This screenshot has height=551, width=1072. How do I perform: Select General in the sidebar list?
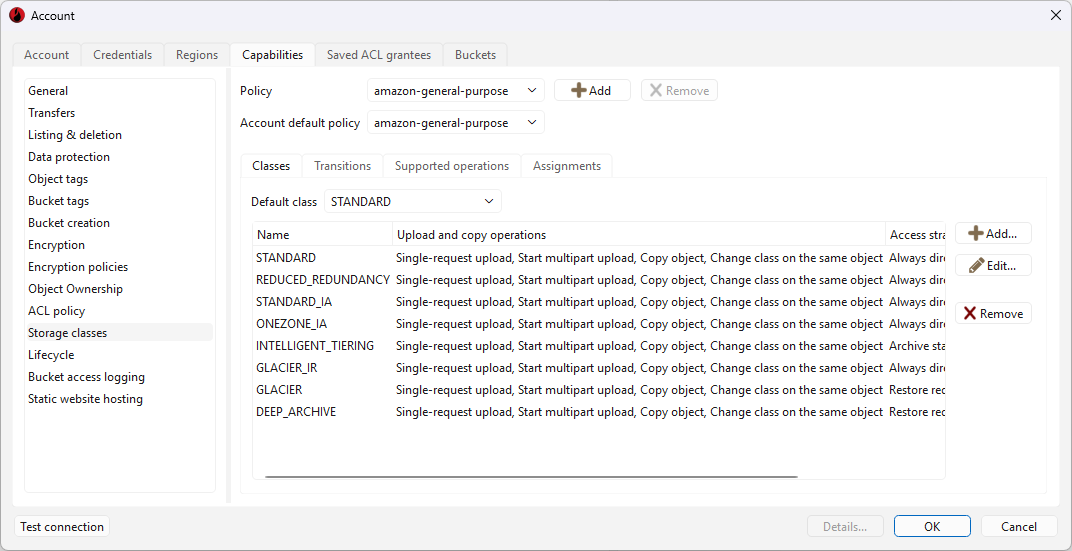pos(120,91)
